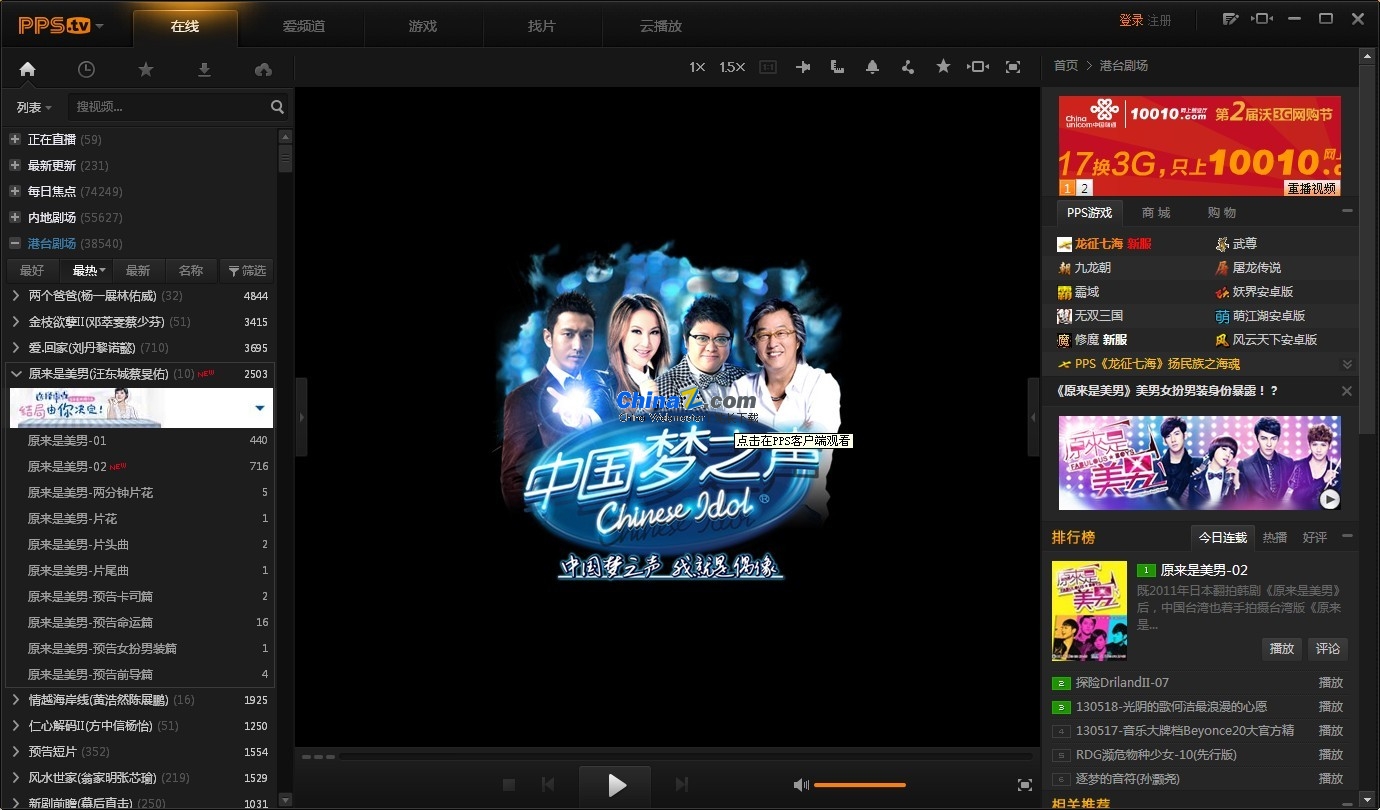This screenshot has height=810, width=1380.
Task: Click the 注册 register link
Action: pyautogui.click(x=1159, y=21)
